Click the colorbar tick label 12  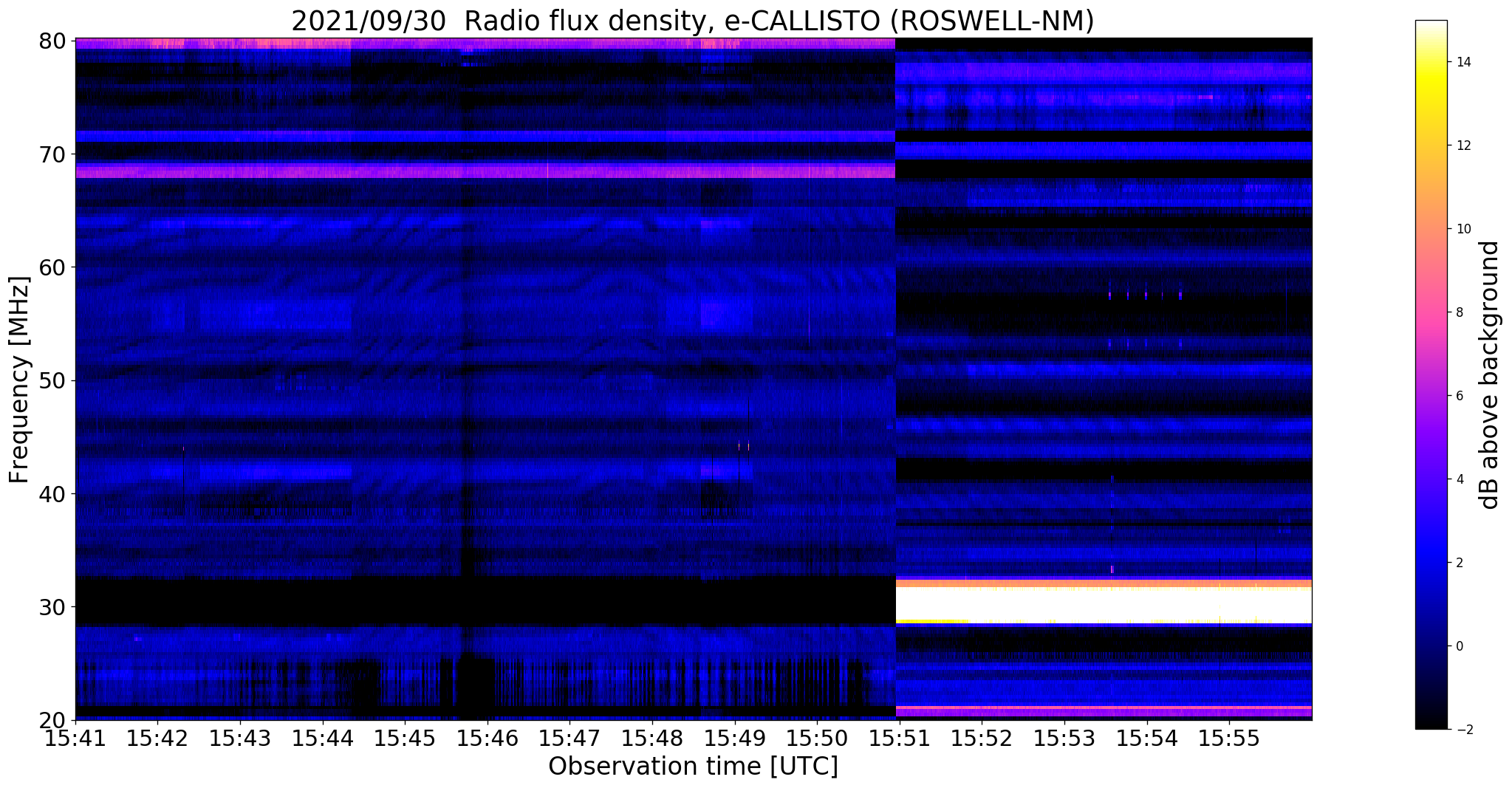point(1462,145)
